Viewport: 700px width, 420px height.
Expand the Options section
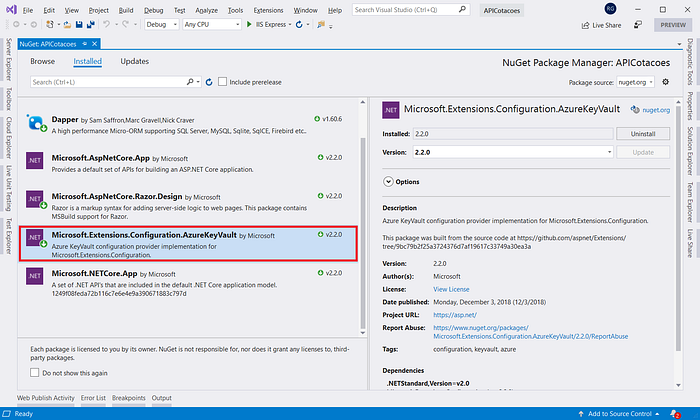pos(388,182)
